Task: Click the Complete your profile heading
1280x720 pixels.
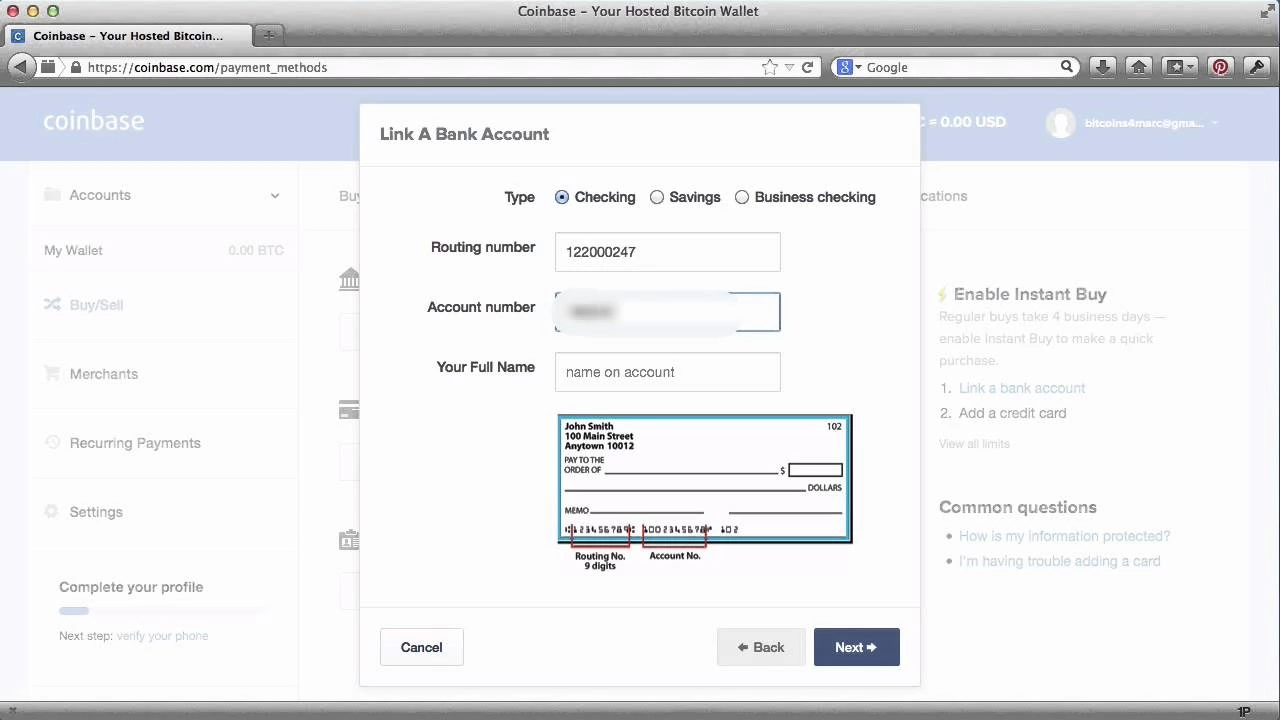Action: coord(131,587)
